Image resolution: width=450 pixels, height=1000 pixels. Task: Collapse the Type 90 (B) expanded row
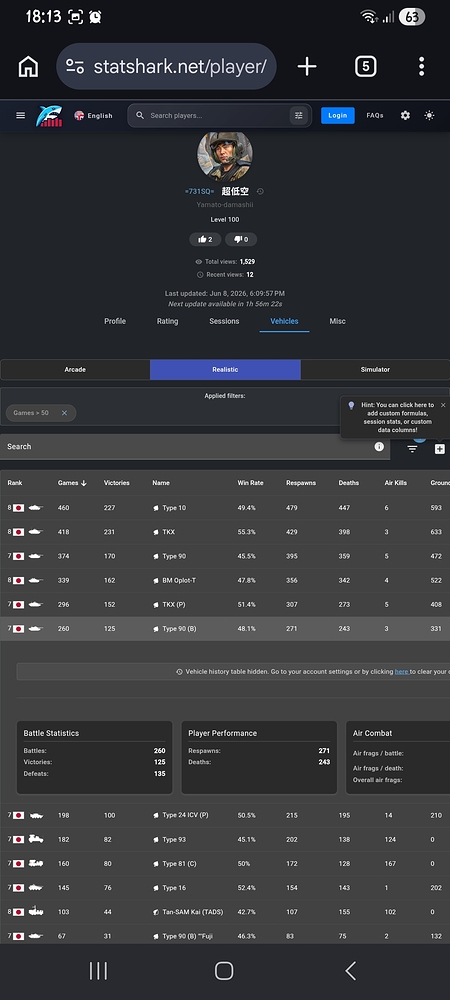pos(225,629)
